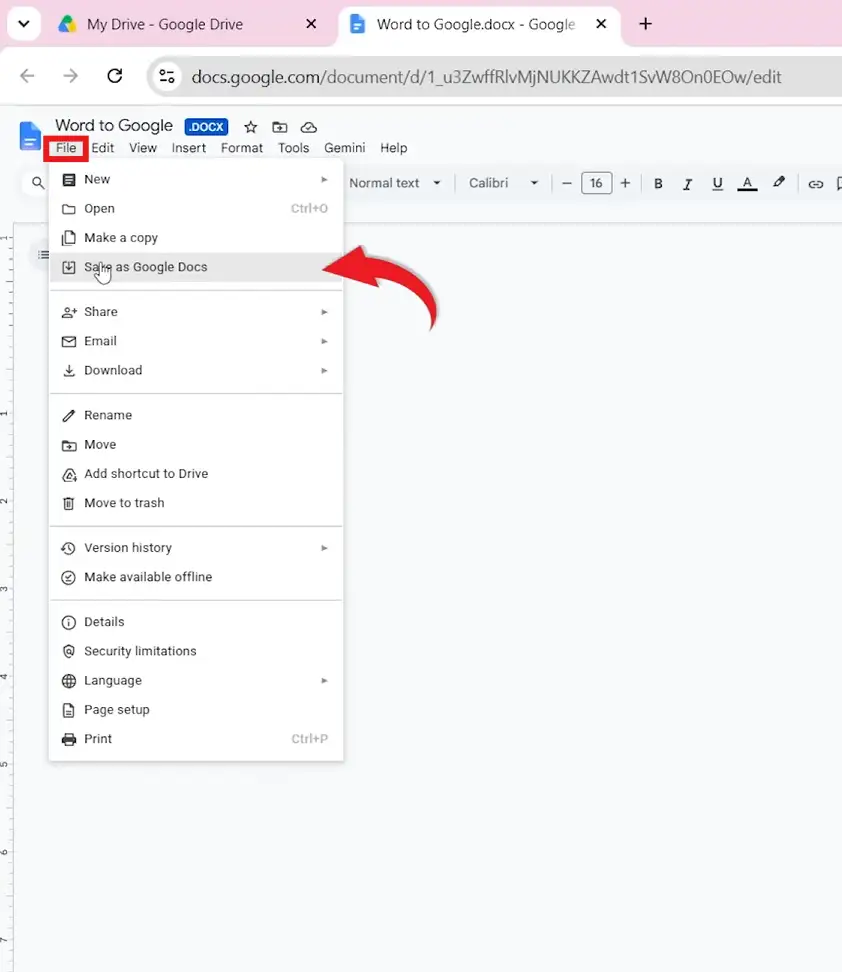Open the highlight color pen

[x=779, y=183]
